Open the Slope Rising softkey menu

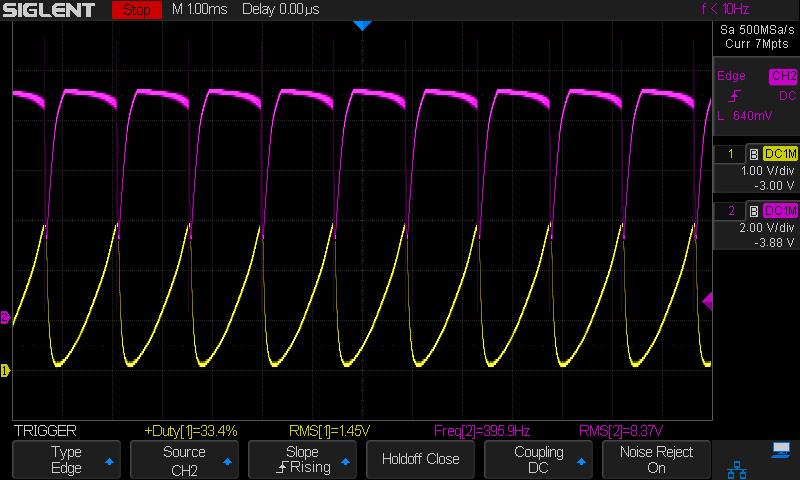pyautogui.click(x=302, y=460)
